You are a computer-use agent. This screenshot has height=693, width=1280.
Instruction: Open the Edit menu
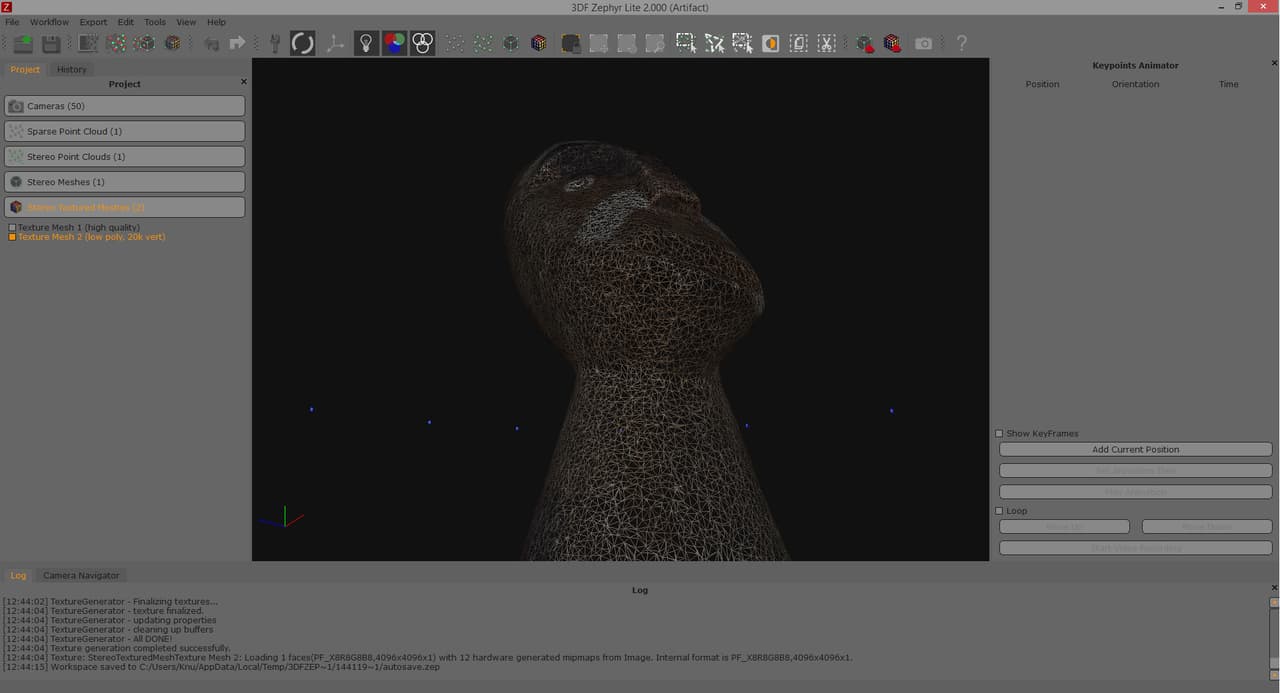(126, 22)
